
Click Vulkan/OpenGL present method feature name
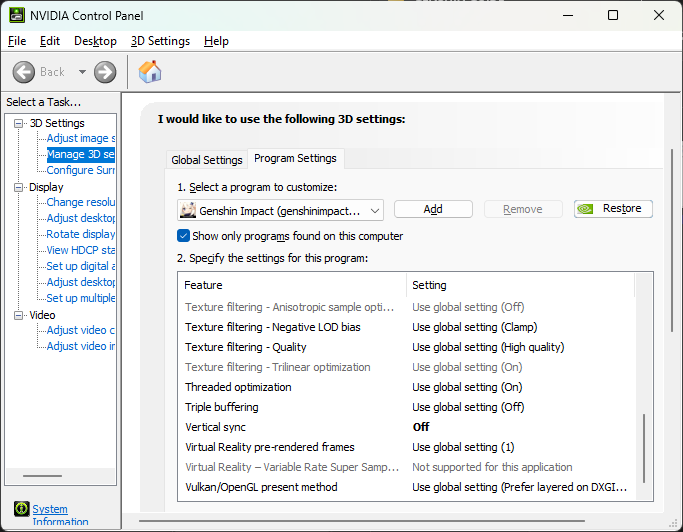pyautogui.click(x=261, y=487)
